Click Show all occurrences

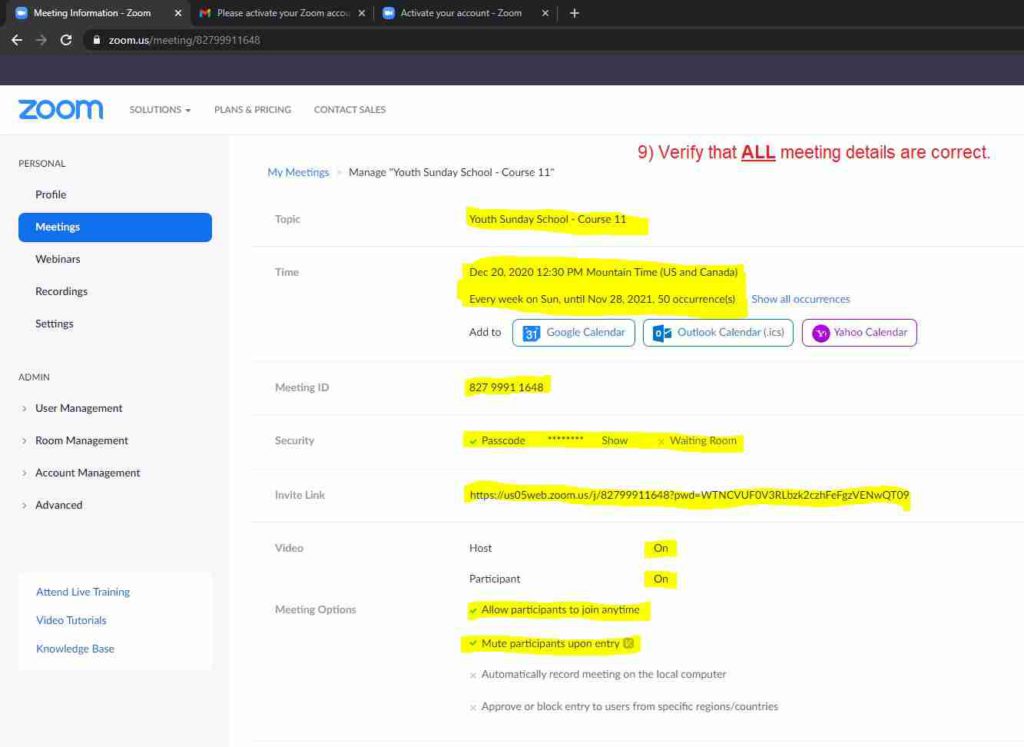[x=801, y=299]
